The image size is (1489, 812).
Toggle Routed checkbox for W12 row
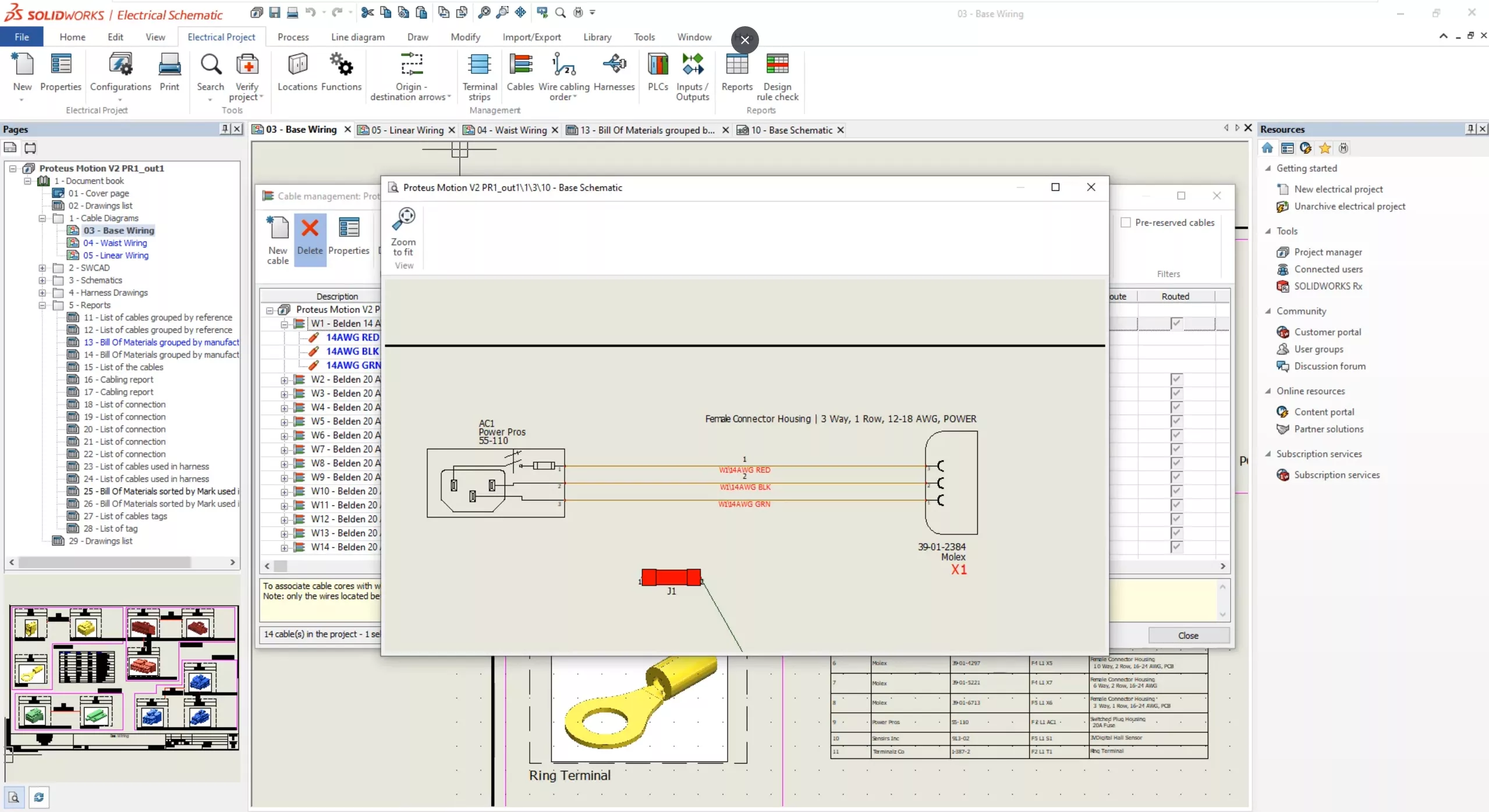click(x=1176, y=519)
